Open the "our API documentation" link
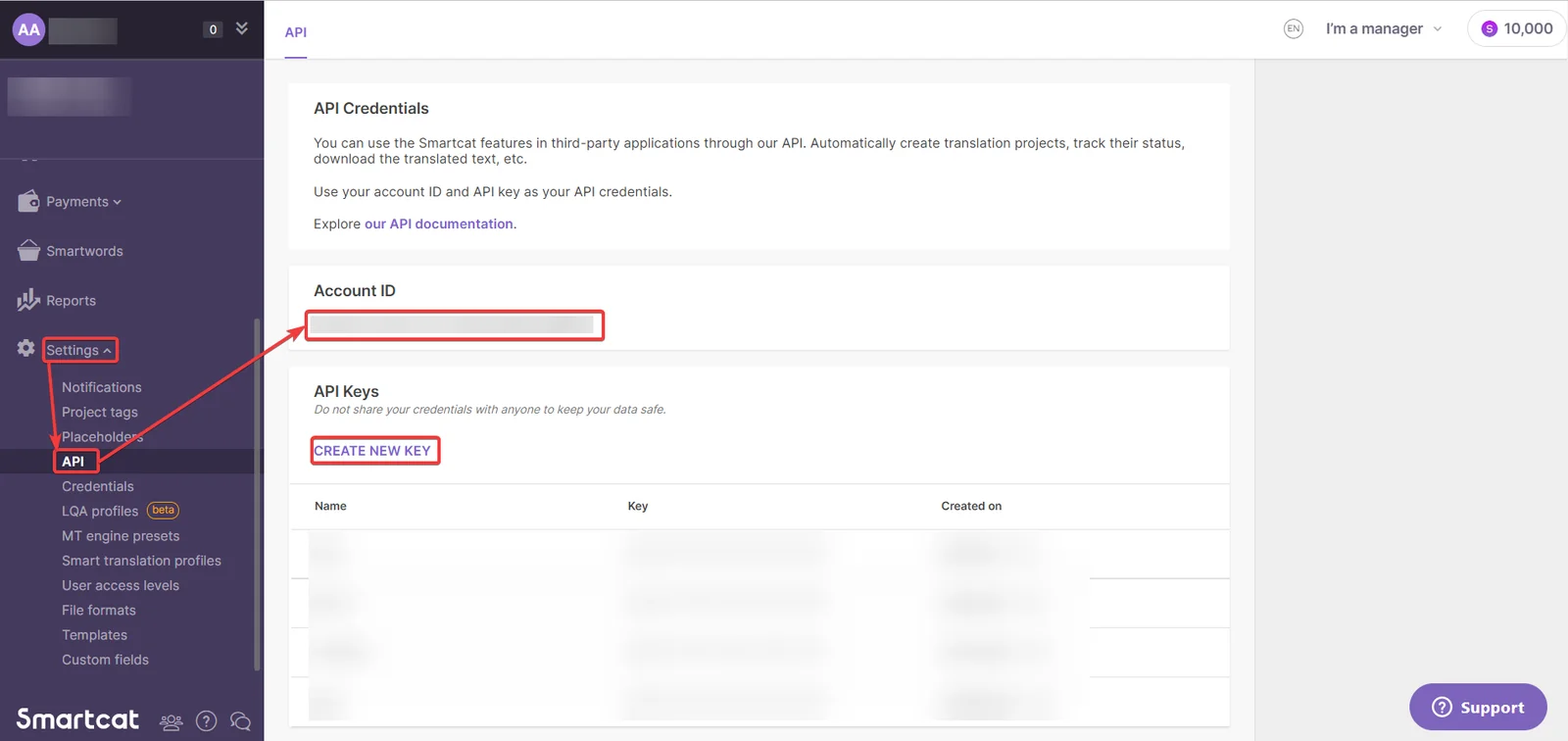Screen dimensions: 1568x741 tap(439, 223)
